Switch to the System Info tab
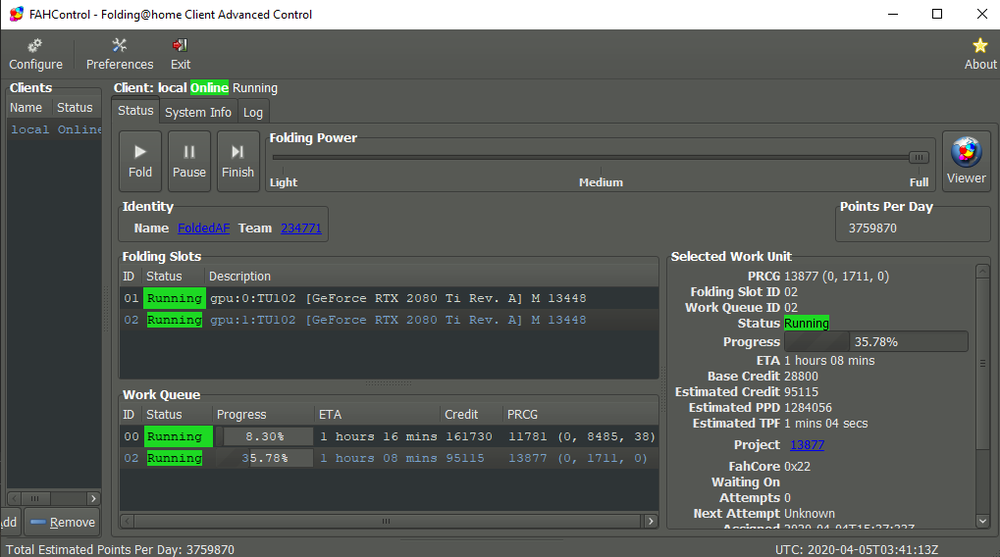This screenshot has width=1000, height=557. 198,112
